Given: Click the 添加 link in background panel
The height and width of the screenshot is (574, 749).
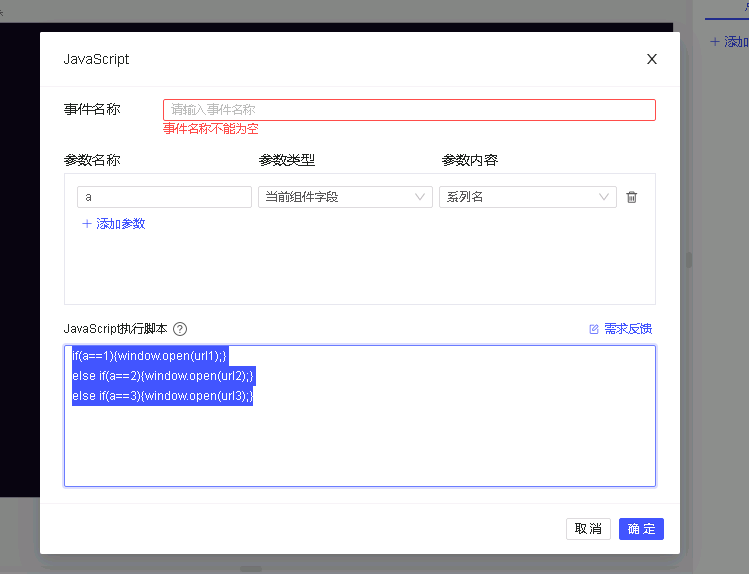Looking at the screenshot, I should click(x=729, y=42).
